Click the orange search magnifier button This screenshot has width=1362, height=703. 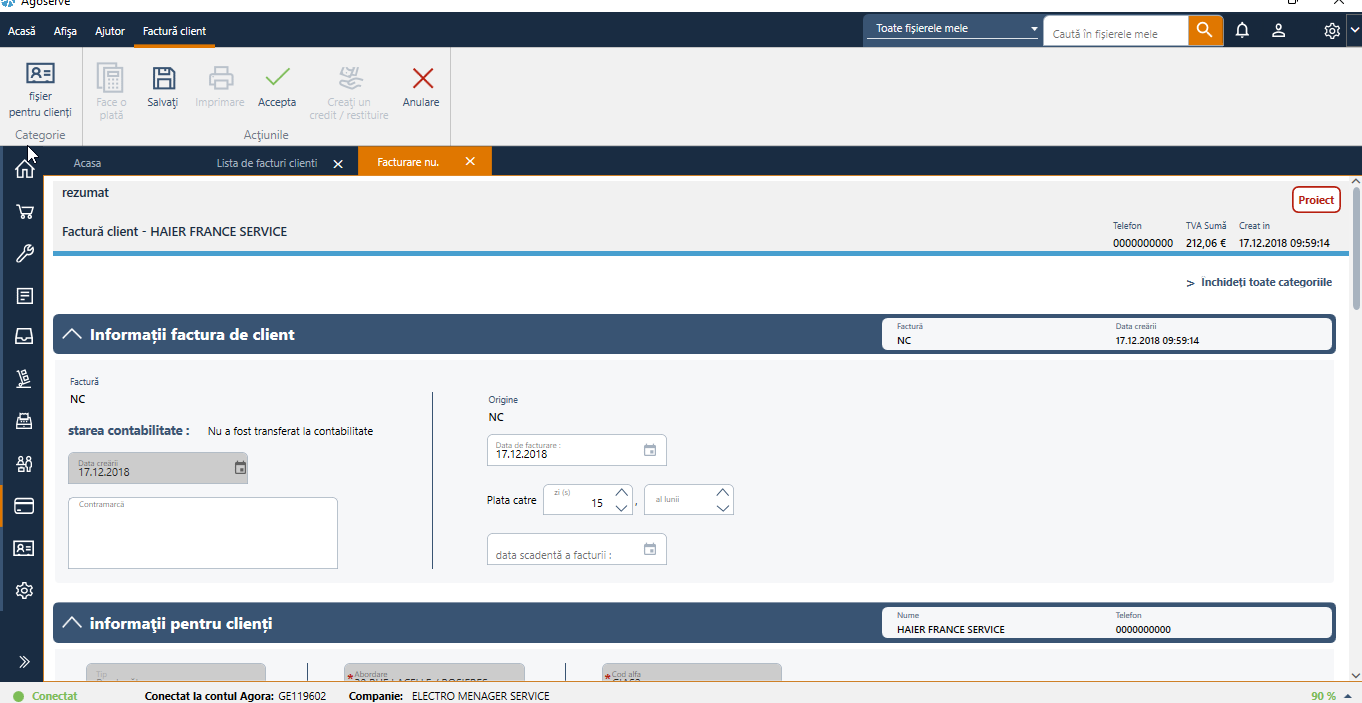[1206, 31]
